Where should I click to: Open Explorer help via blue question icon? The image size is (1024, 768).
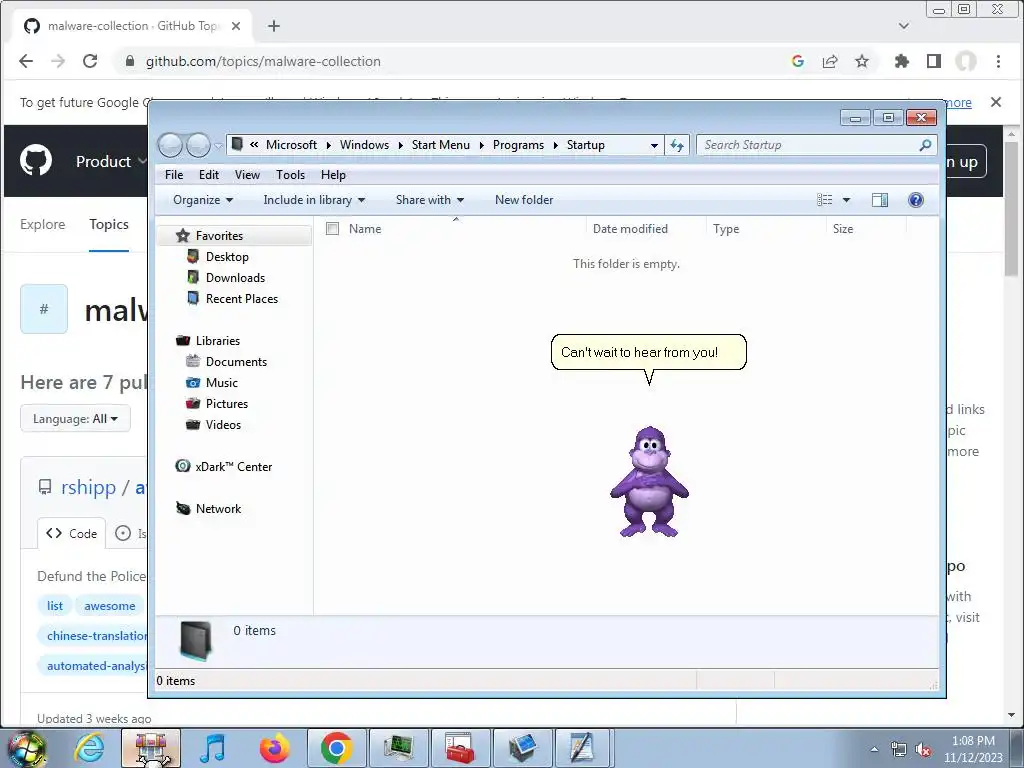click(x=916, y=200)
